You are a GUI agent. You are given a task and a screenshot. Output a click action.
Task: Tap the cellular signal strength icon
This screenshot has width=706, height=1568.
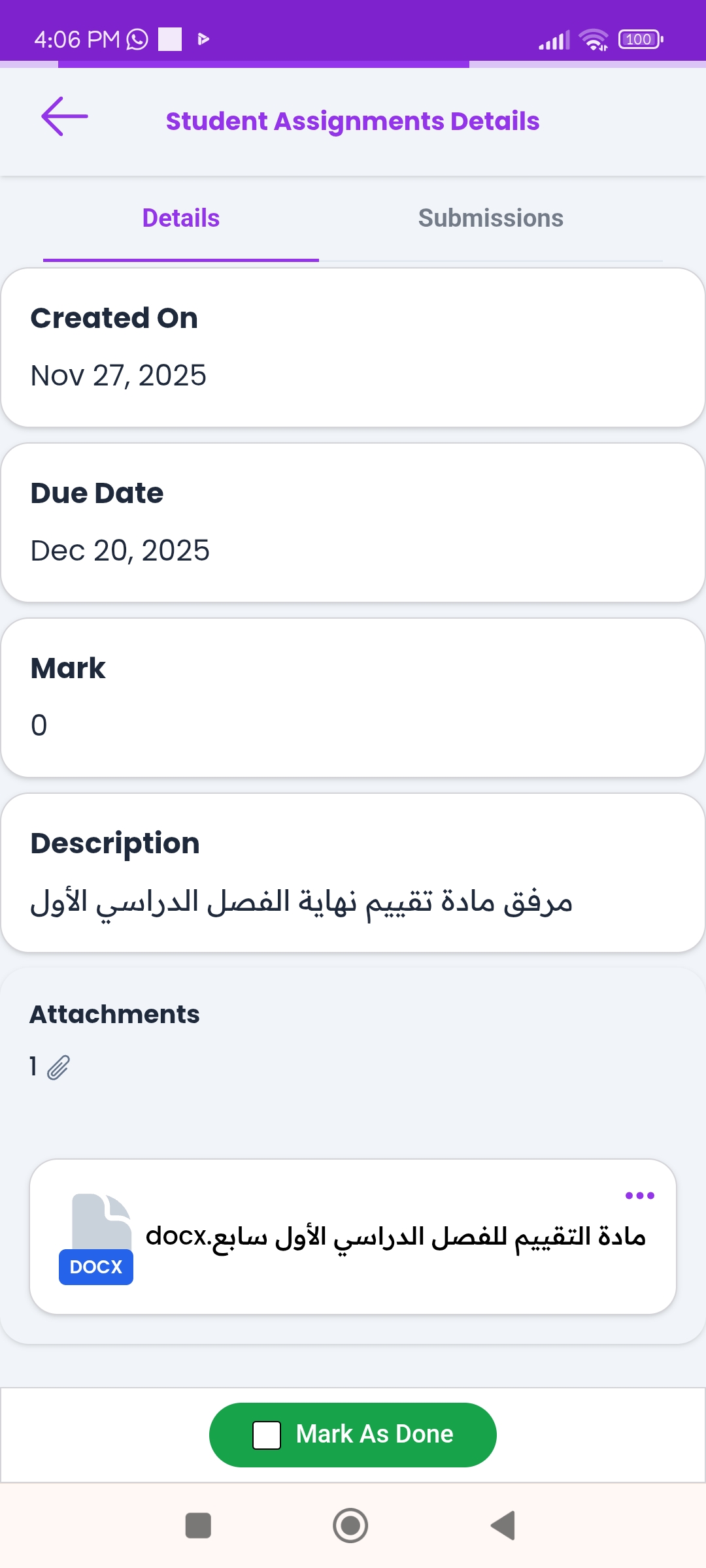coord(554,41)
